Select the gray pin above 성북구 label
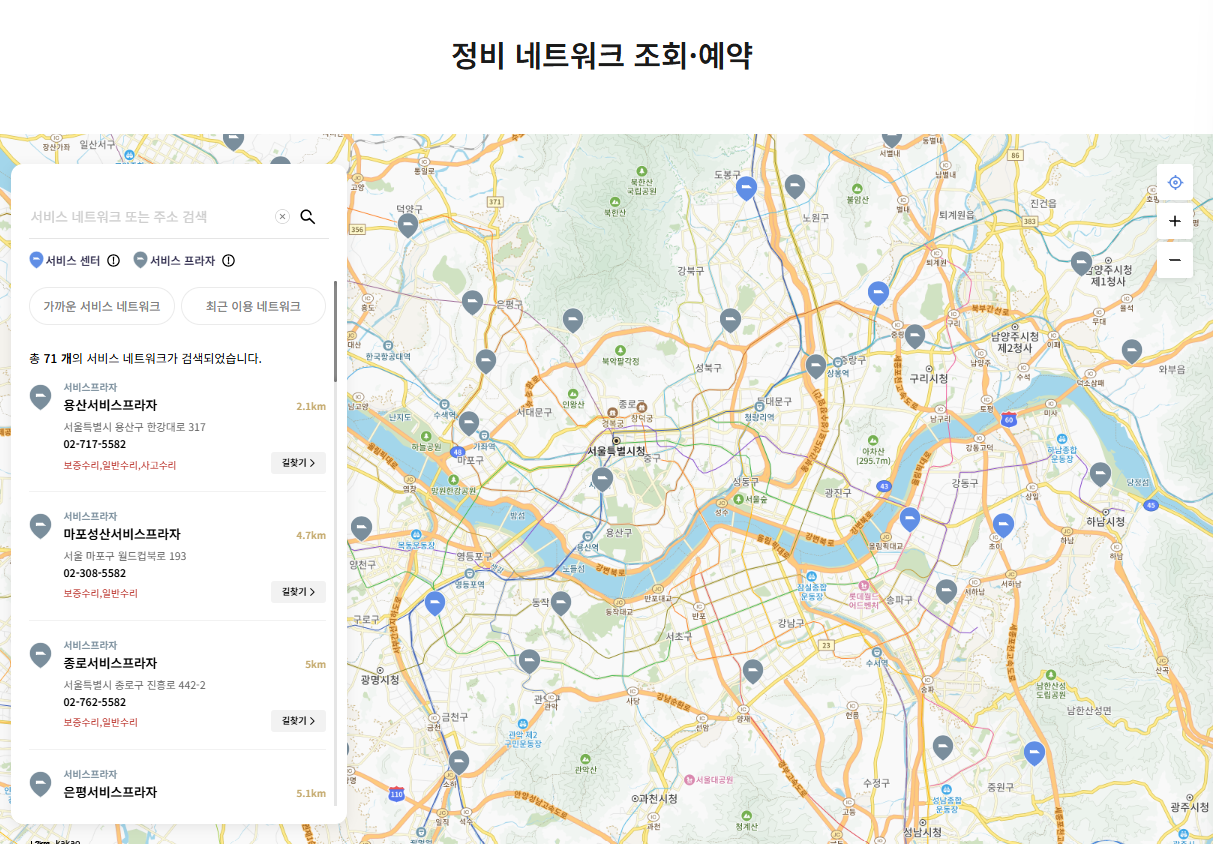The image size is (1213, 844). (730, 320)
